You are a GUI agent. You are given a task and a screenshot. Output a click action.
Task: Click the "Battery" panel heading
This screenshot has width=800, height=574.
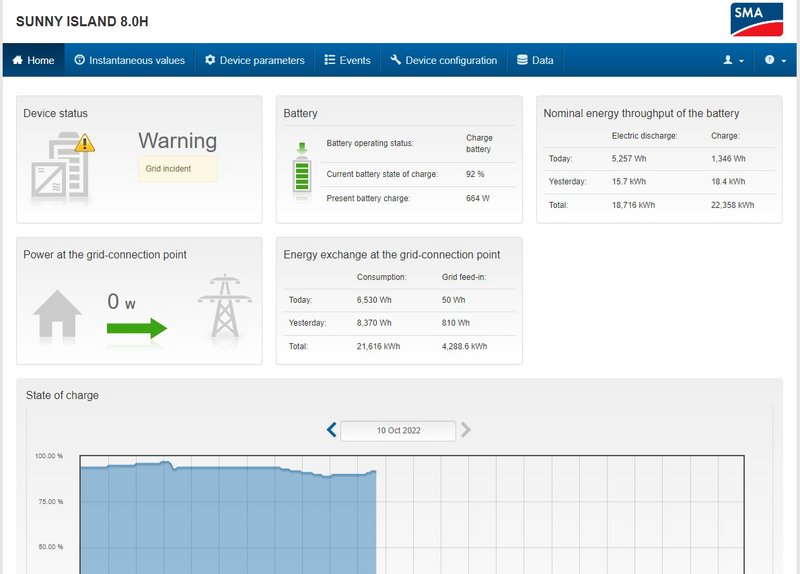coord(300,113)
